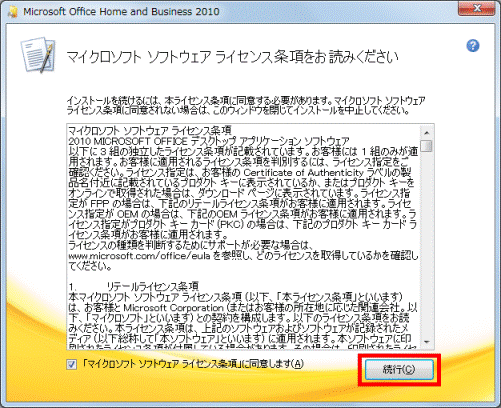Click the license text scroll down arrow

click(427, 342)
